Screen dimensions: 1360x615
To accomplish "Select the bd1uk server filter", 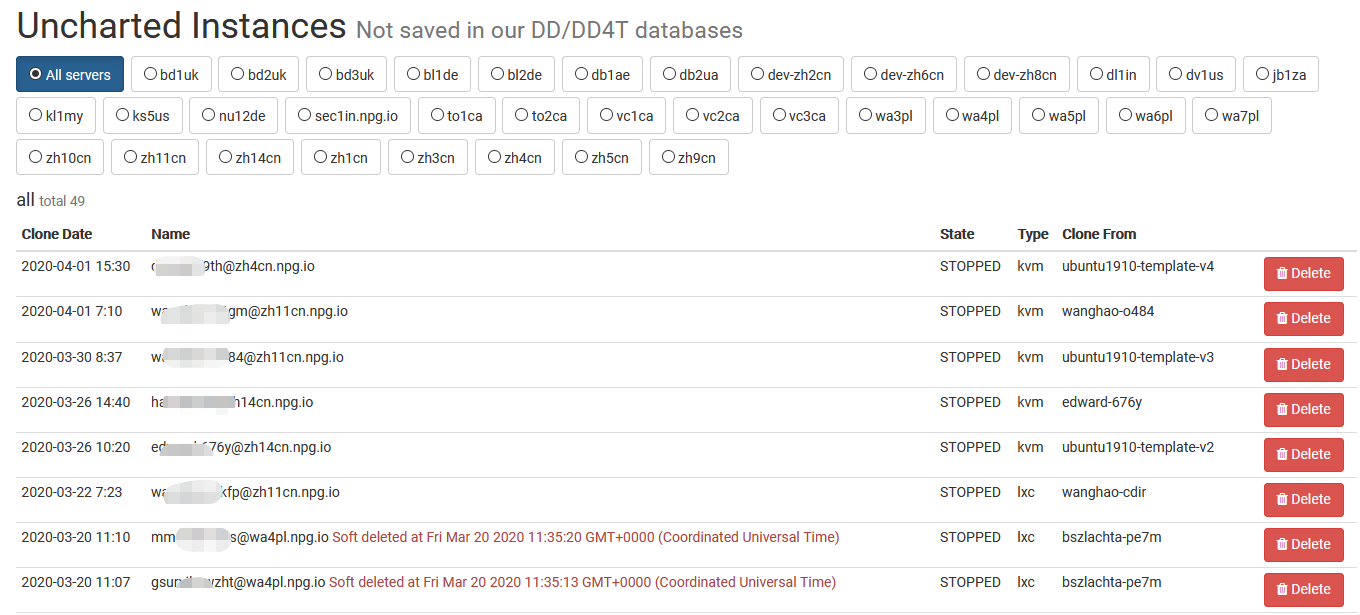I will point(171,75).
